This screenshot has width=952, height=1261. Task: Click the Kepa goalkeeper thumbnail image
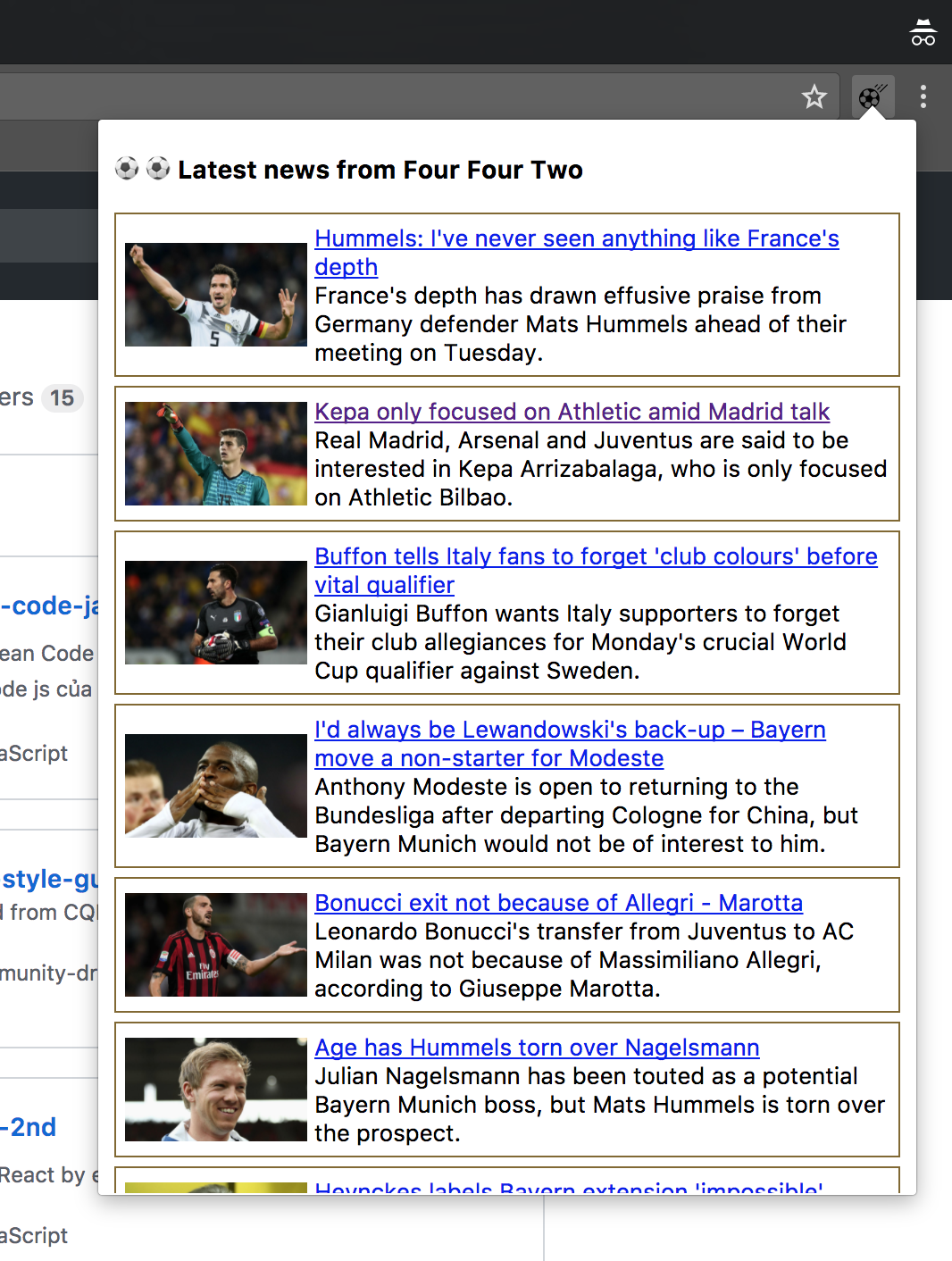(215, 454)
